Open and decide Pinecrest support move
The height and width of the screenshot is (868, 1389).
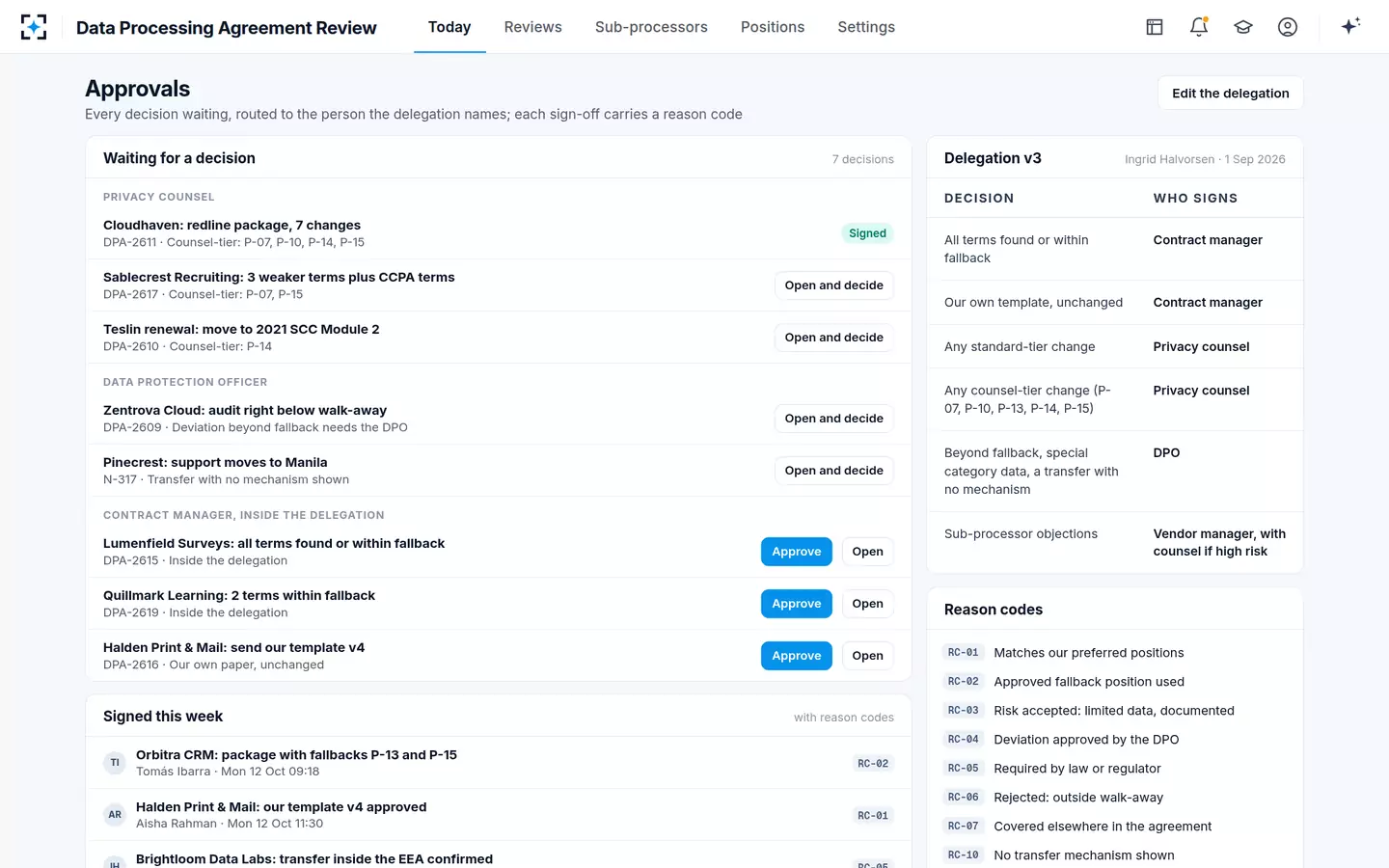click(833, 471)
